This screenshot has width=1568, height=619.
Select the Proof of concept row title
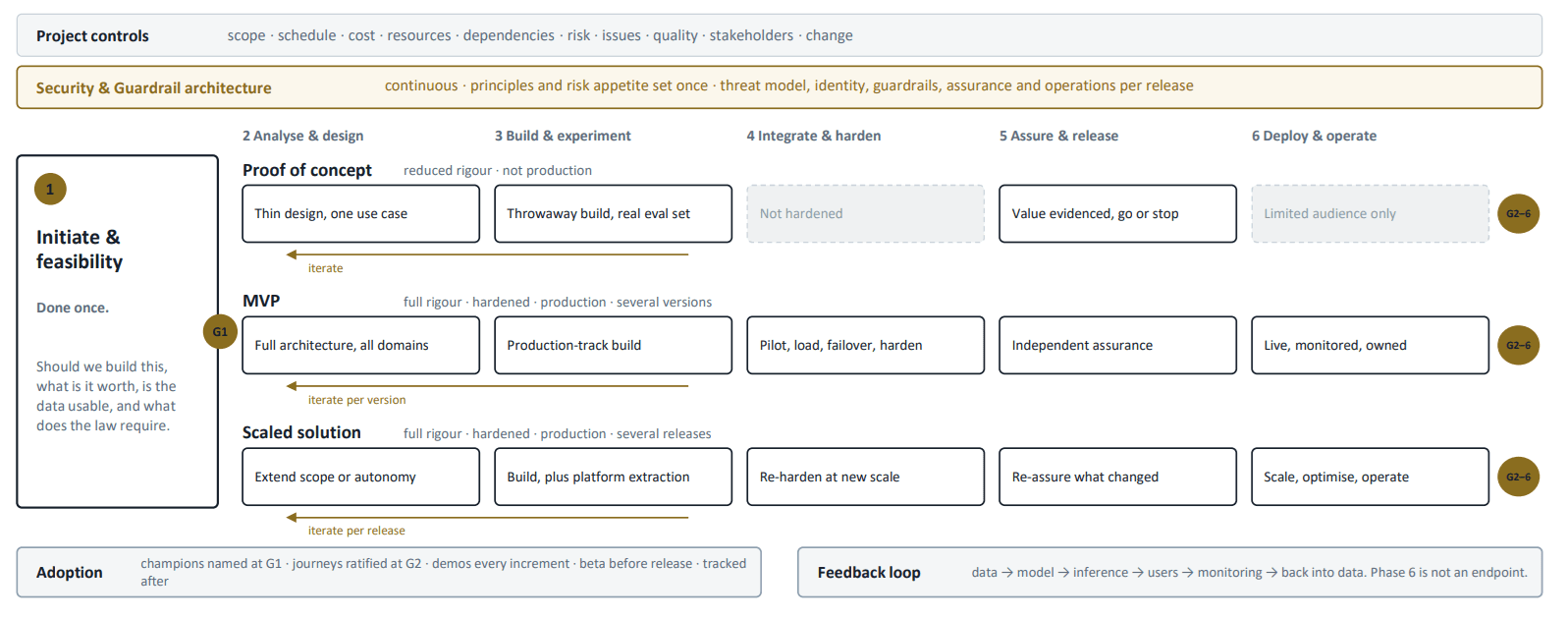pyautogui.click(x=307, y=170)
